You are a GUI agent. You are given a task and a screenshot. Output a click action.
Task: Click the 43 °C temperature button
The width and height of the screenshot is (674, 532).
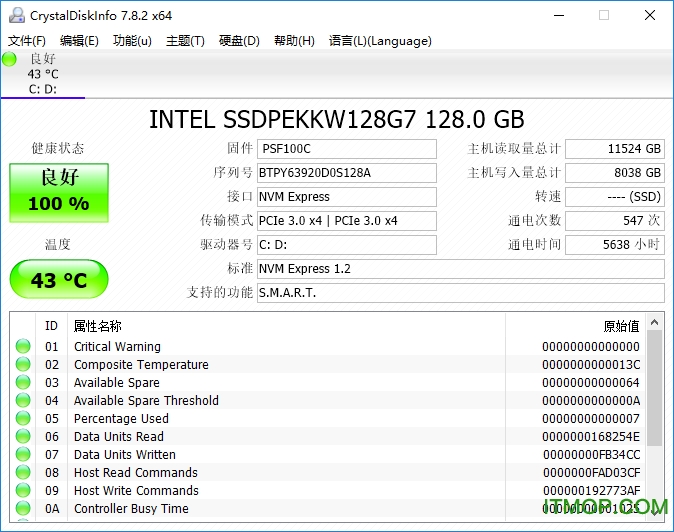[x=58, y=280]
